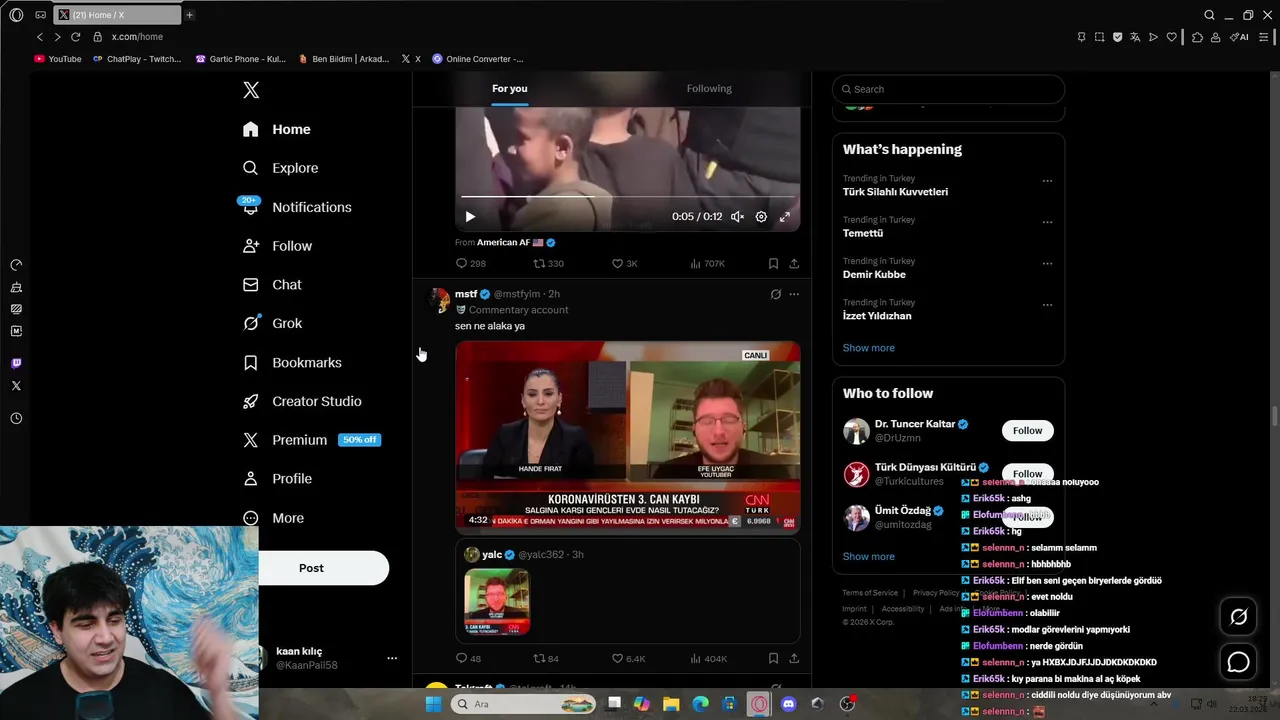1280x720 pixels.
Task: Expand the More menu in sidebar
Action: 273,518
